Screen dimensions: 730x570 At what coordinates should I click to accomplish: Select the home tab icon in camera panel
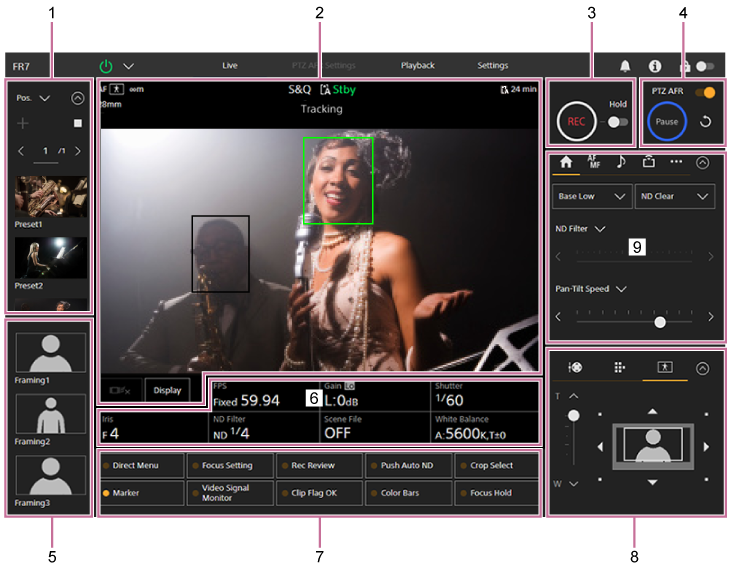(x=565, y=162)
